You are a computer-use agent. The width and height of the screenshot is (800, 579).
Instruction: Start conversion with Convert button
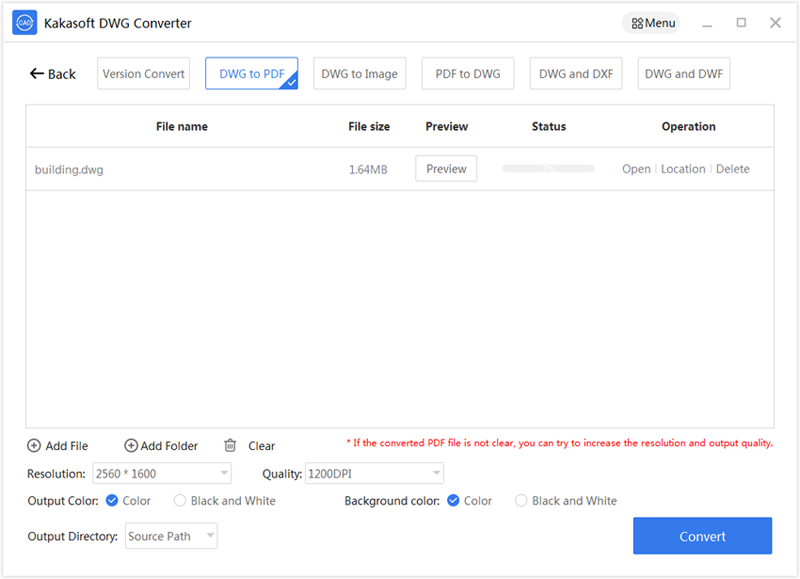click(x=703, y=536)
